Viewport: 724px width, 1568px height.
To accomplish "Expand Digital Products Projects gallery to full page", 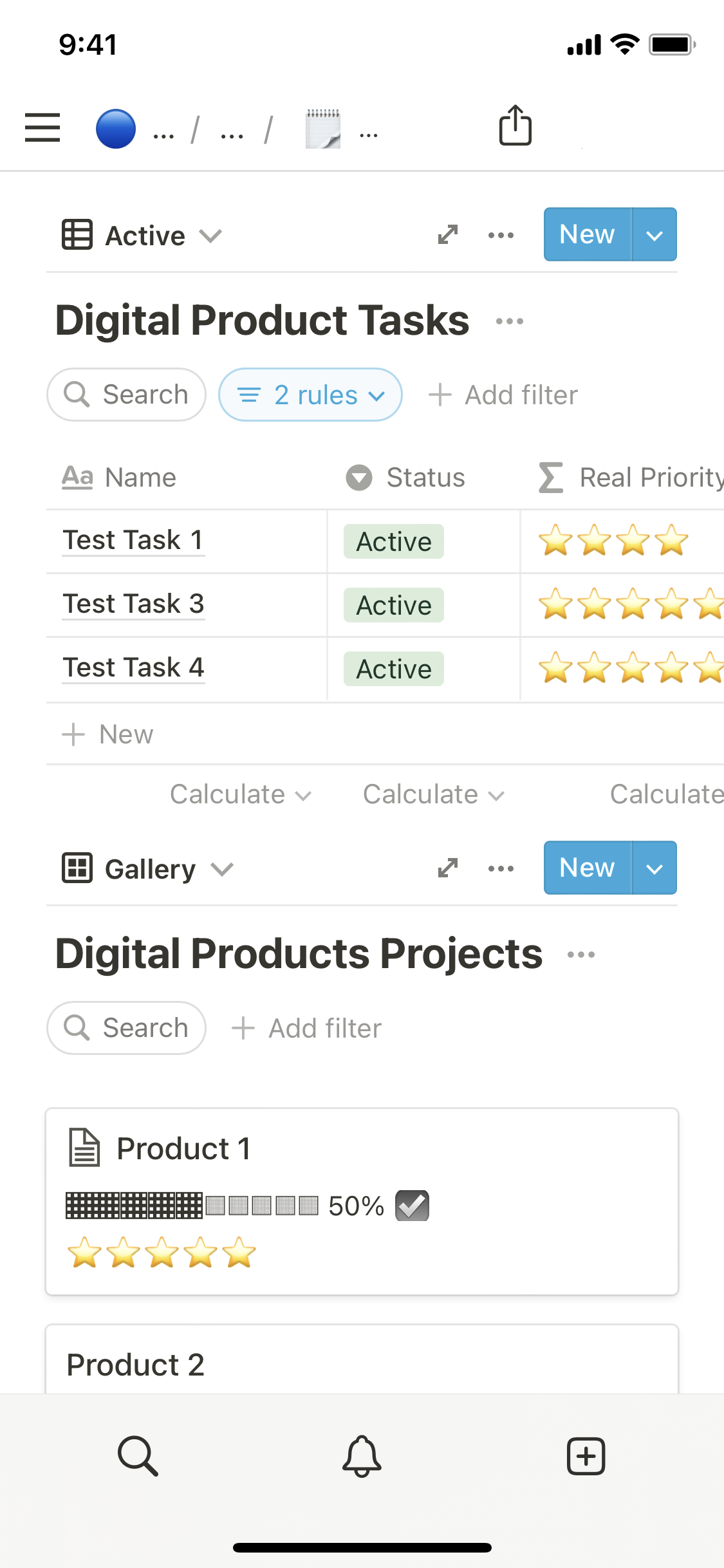I will (447, 868).
